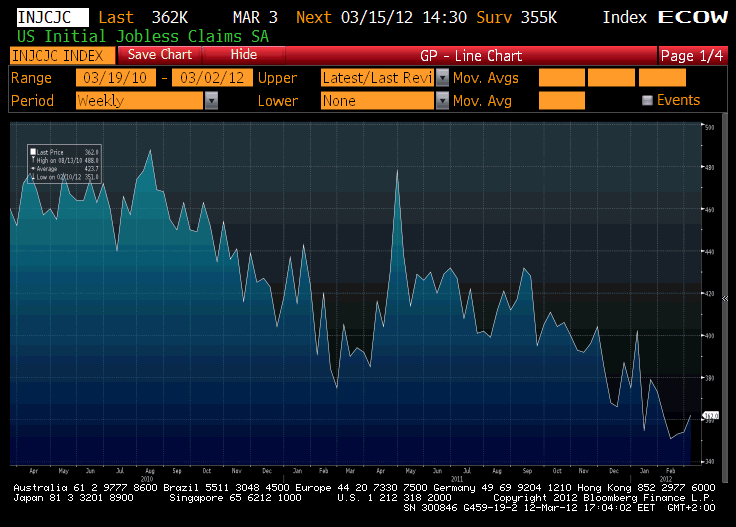The image size is (736, 527).
Task: Click the 2012 year label on x-axis
Action: coord(666,479)
